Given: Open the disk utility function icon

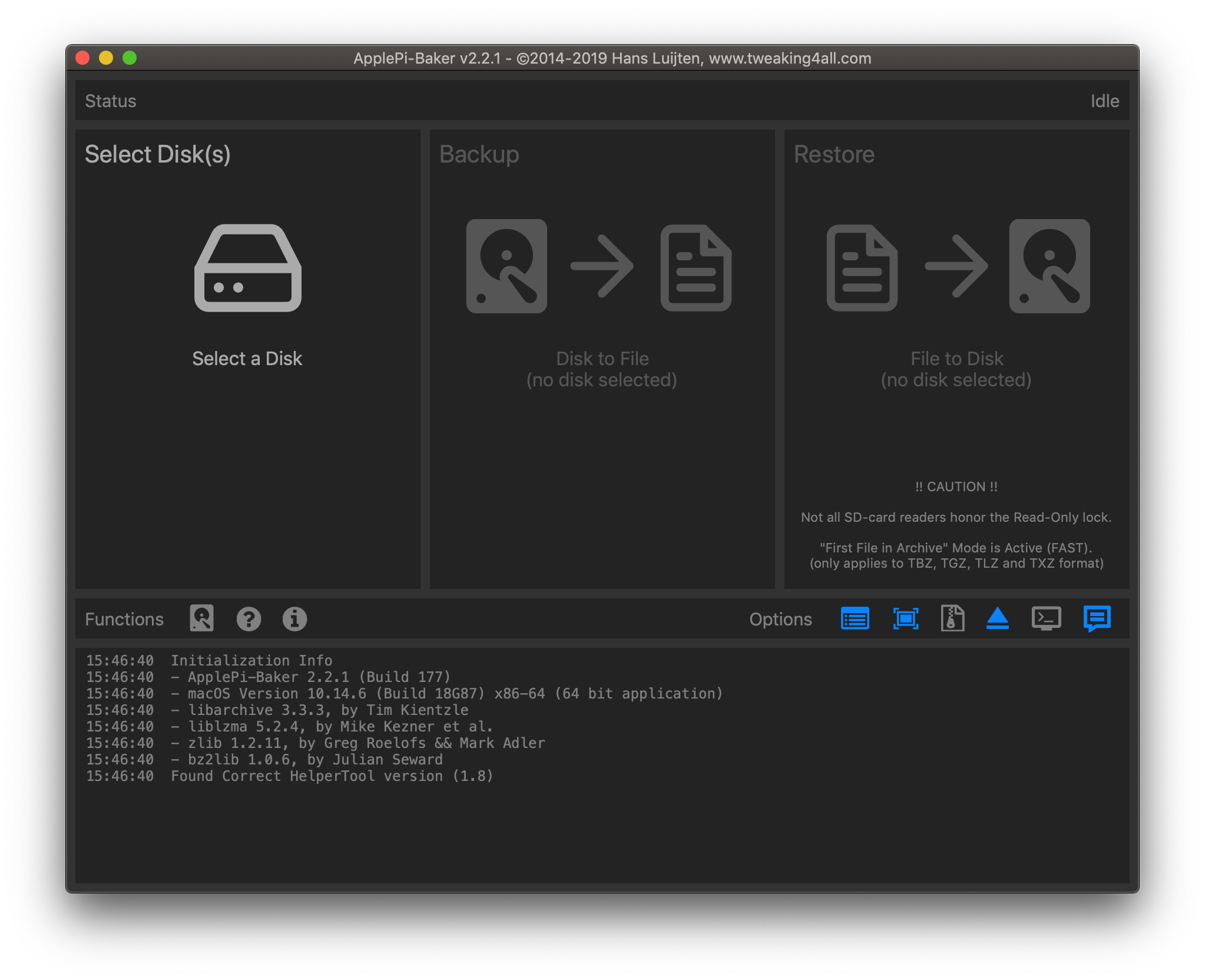Looking at the screenshot, I should 201,618.
